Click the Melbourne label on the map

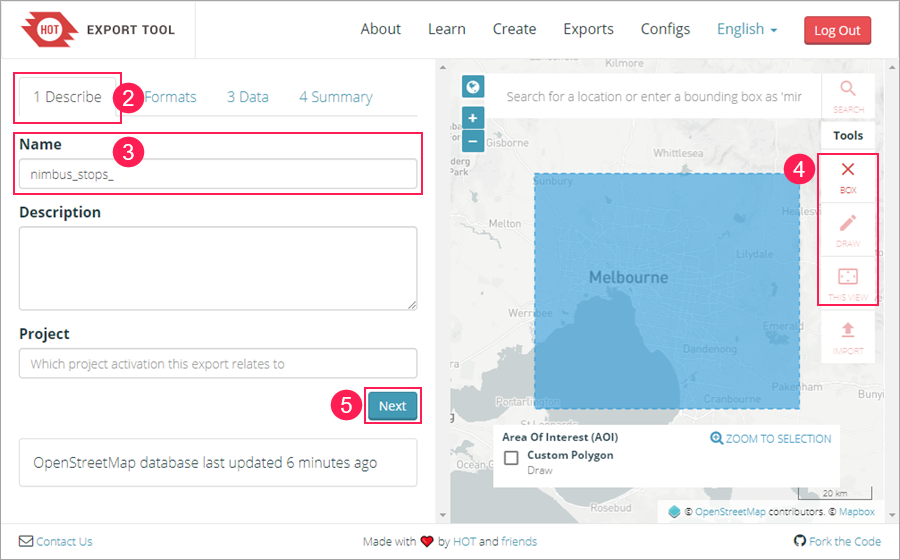pos(629,278)
